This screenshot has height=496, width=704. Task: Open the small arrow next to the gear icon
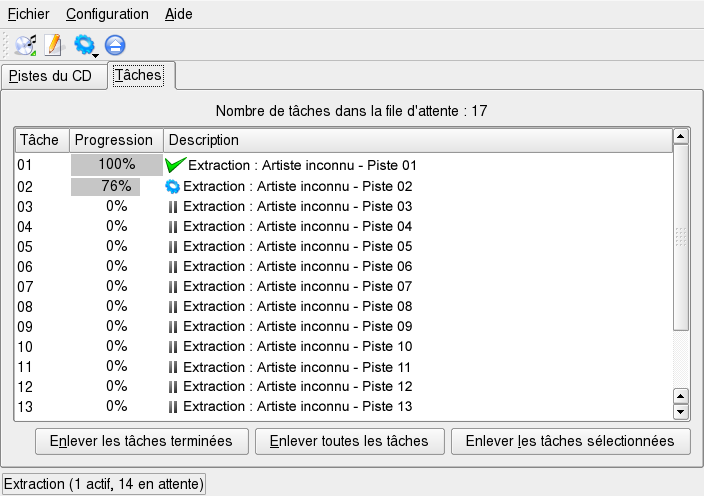click(x=96, y=54)
